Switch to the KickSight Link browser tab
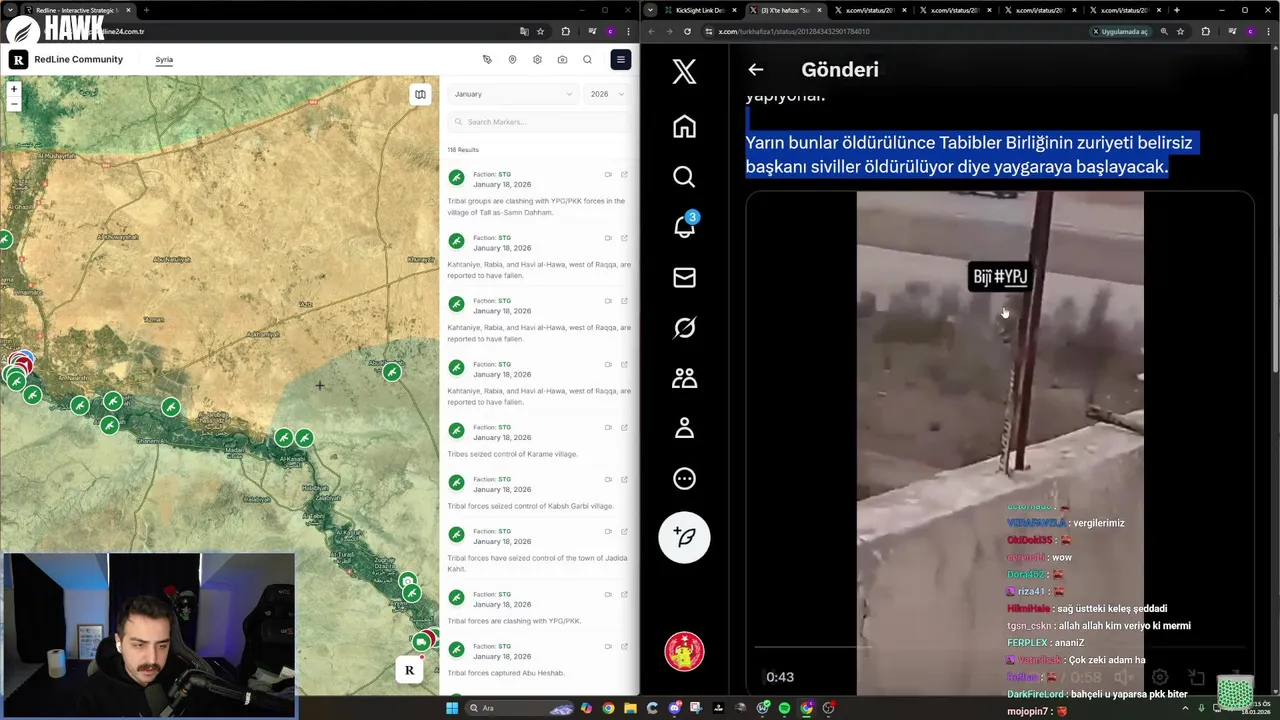Viewport: 1280px width, 720px height. click(700, 10)
